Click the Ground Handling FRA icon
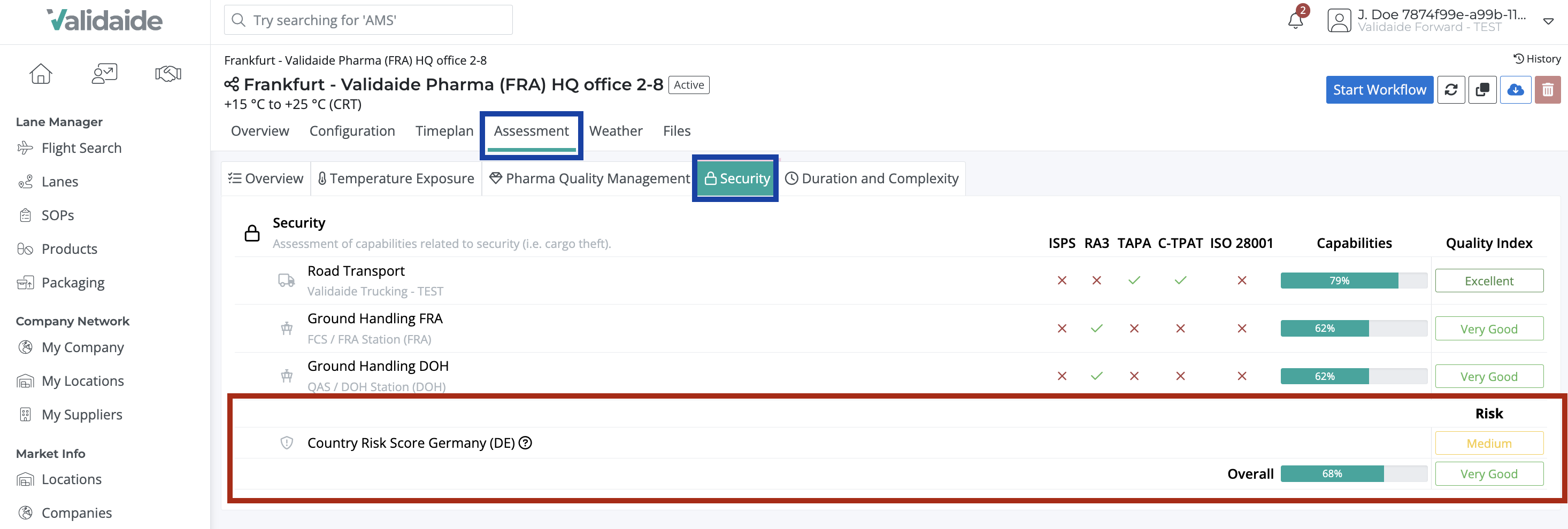Viewport: 1568px width, 529px height. tap(287, 328)
